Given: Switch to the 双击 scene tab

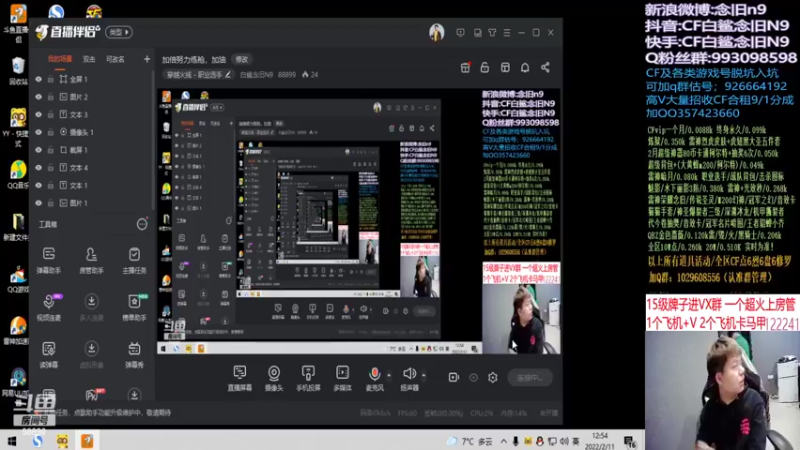Looking at the screenshot, I should [x=89, y=59].
